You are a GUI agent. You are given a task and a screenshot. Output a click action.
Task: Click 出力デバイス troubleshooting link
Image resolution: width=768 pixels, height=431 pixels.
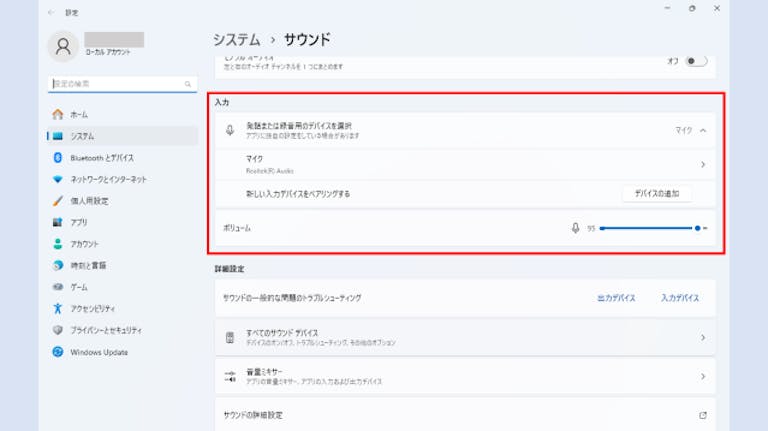click(616, 298)
